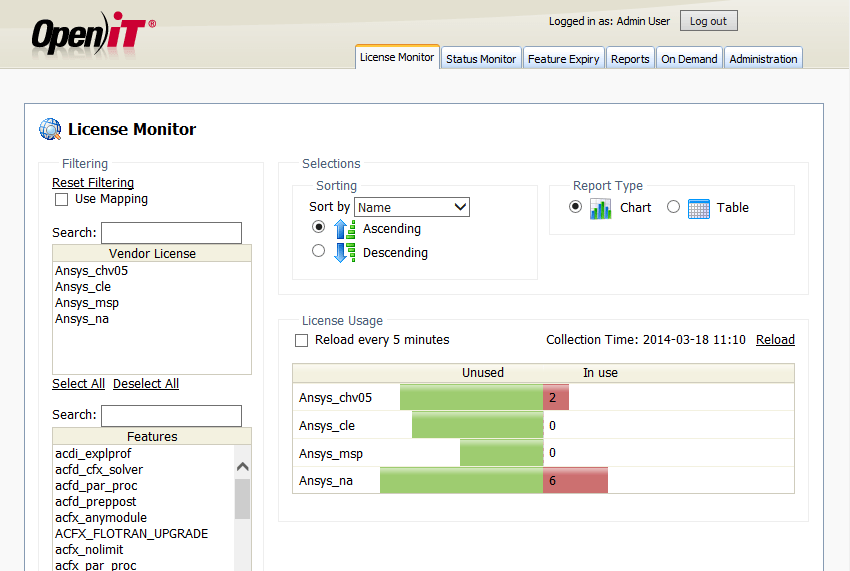Click the License Monitor globe icon
This screenshot has width=850, height=571.
50,129
